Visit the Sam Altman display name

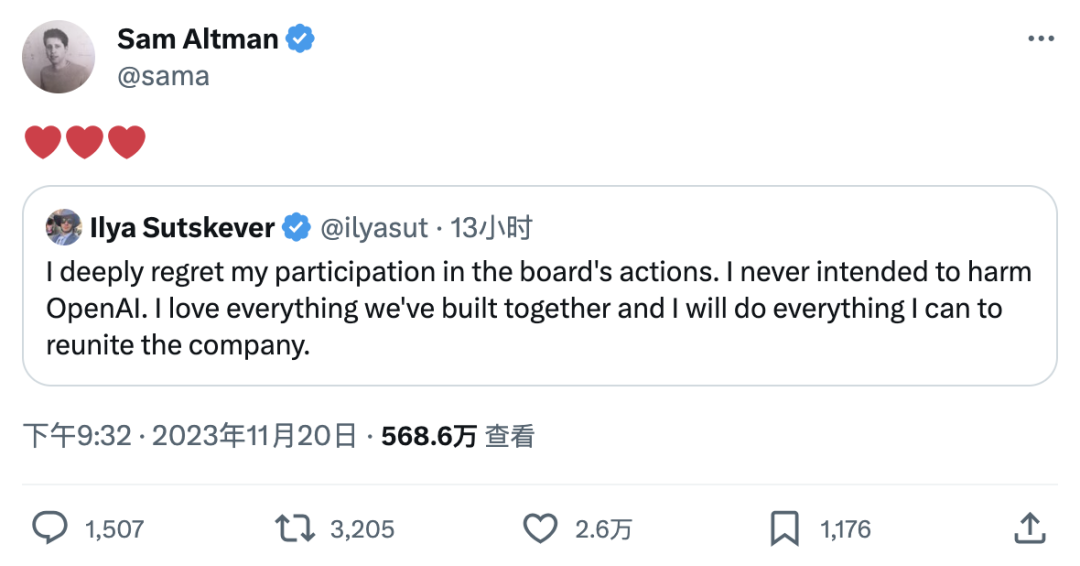198,39
